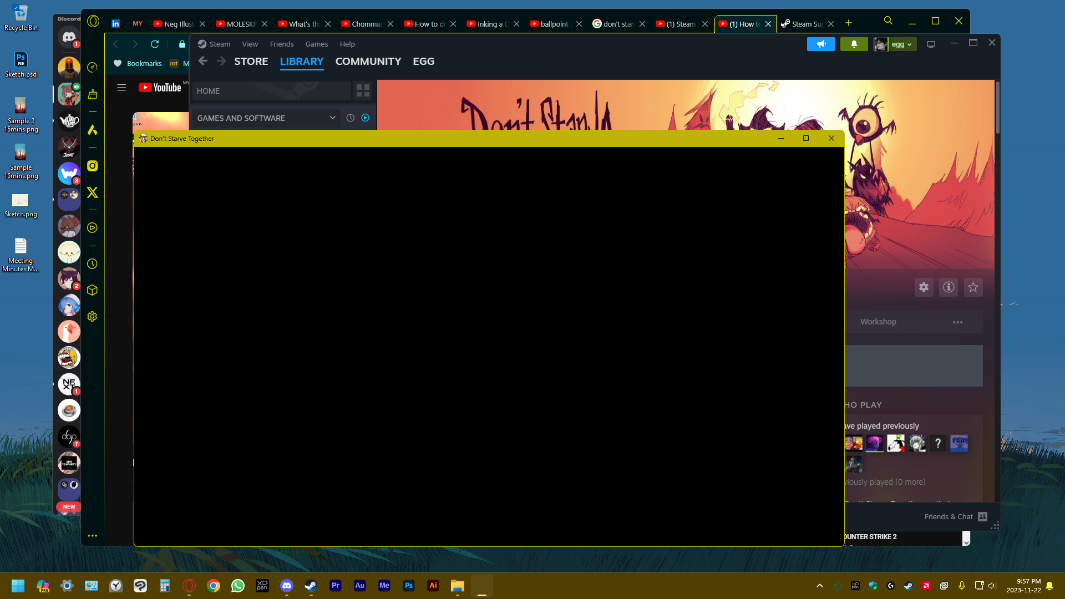Toggle recent activity sort clock icon

pyautogui.click(x=351, y=118)
